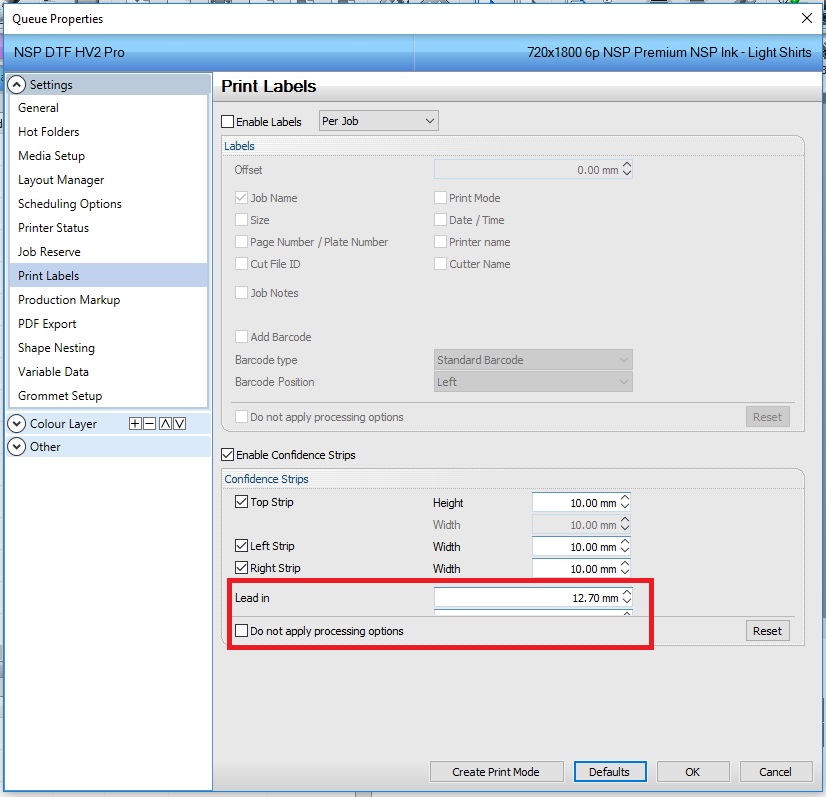Go to Layout Manager
This screenshot has width=826, height=797.
(x=109, y=180)
